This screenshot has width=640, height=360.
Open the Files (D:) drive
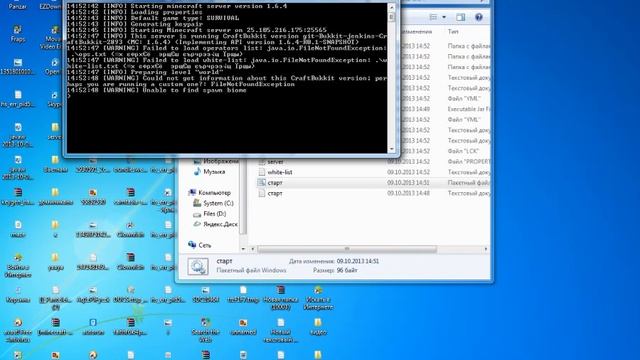point(215,214)
